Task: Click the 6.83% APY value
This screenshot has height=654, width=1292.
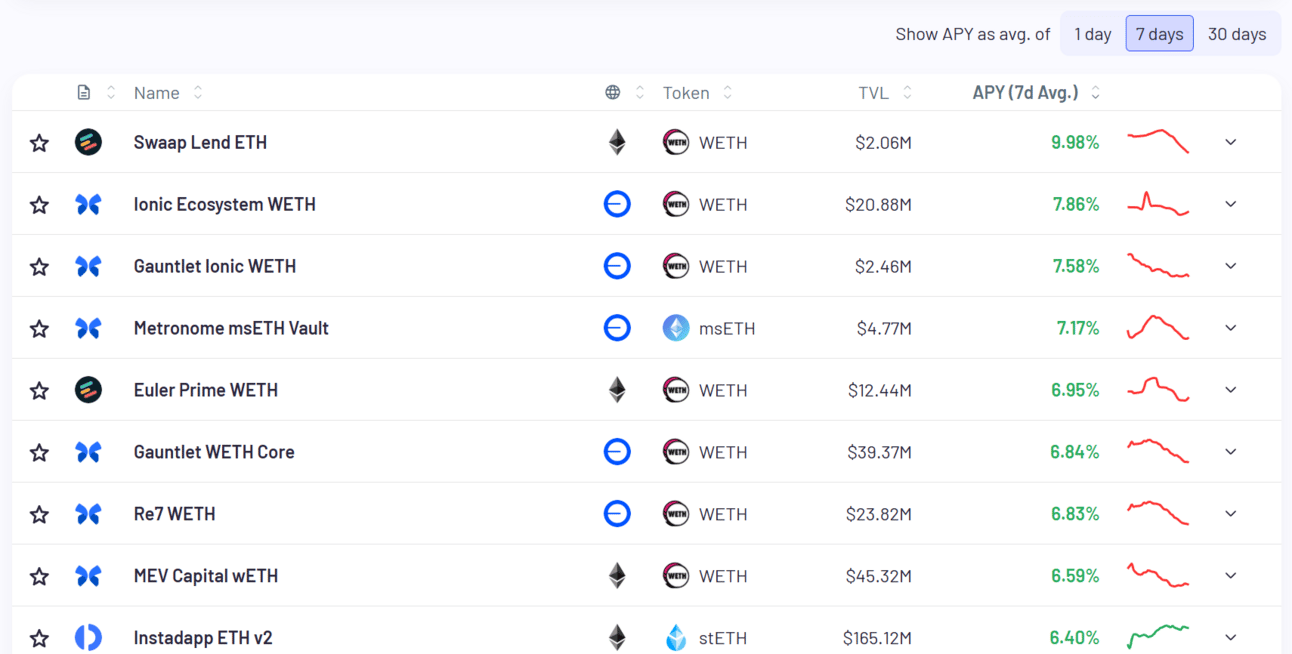Action: (x=1075, y=514)
